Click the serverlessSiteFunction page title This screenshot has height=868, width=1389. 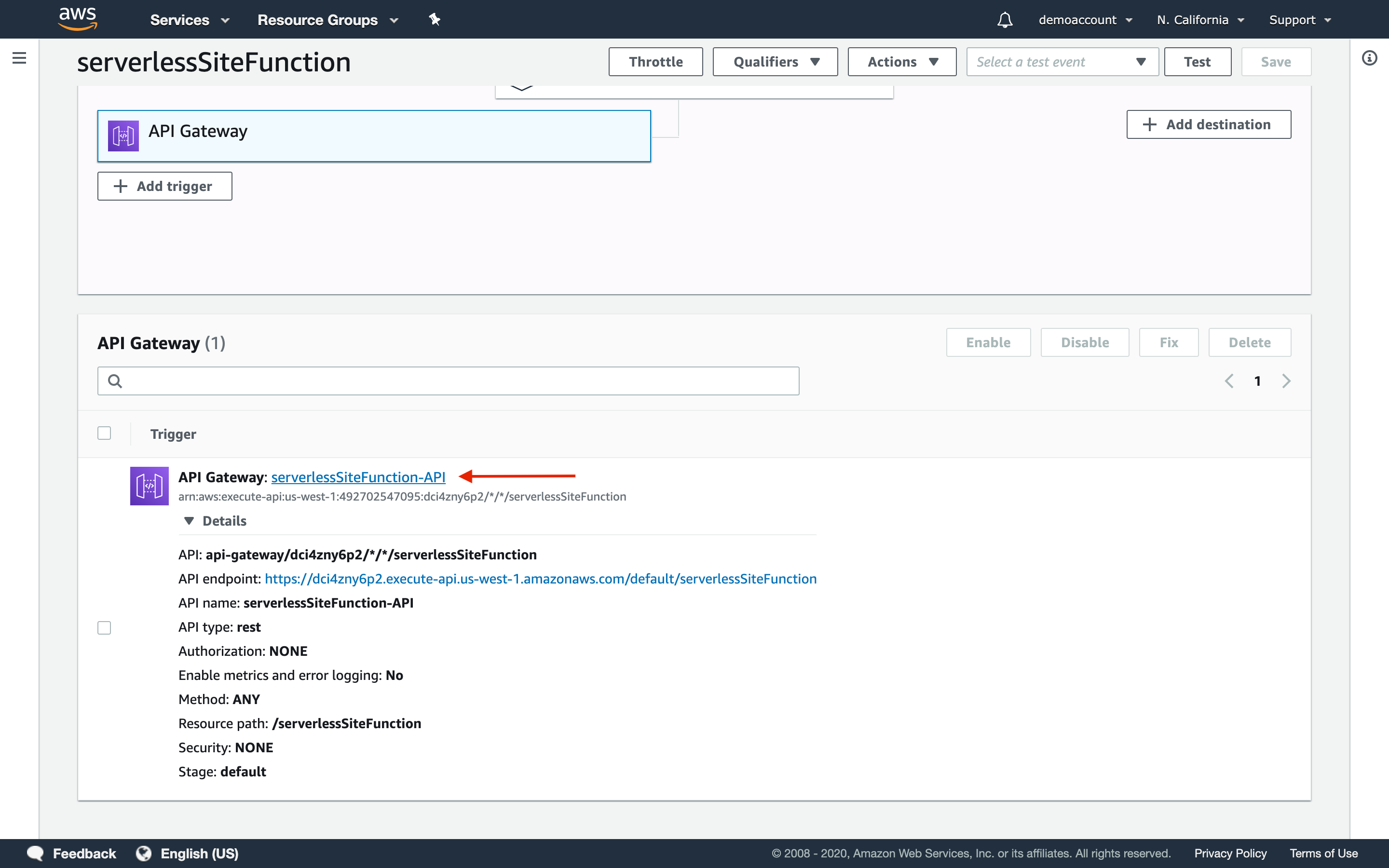pos(214,62)
